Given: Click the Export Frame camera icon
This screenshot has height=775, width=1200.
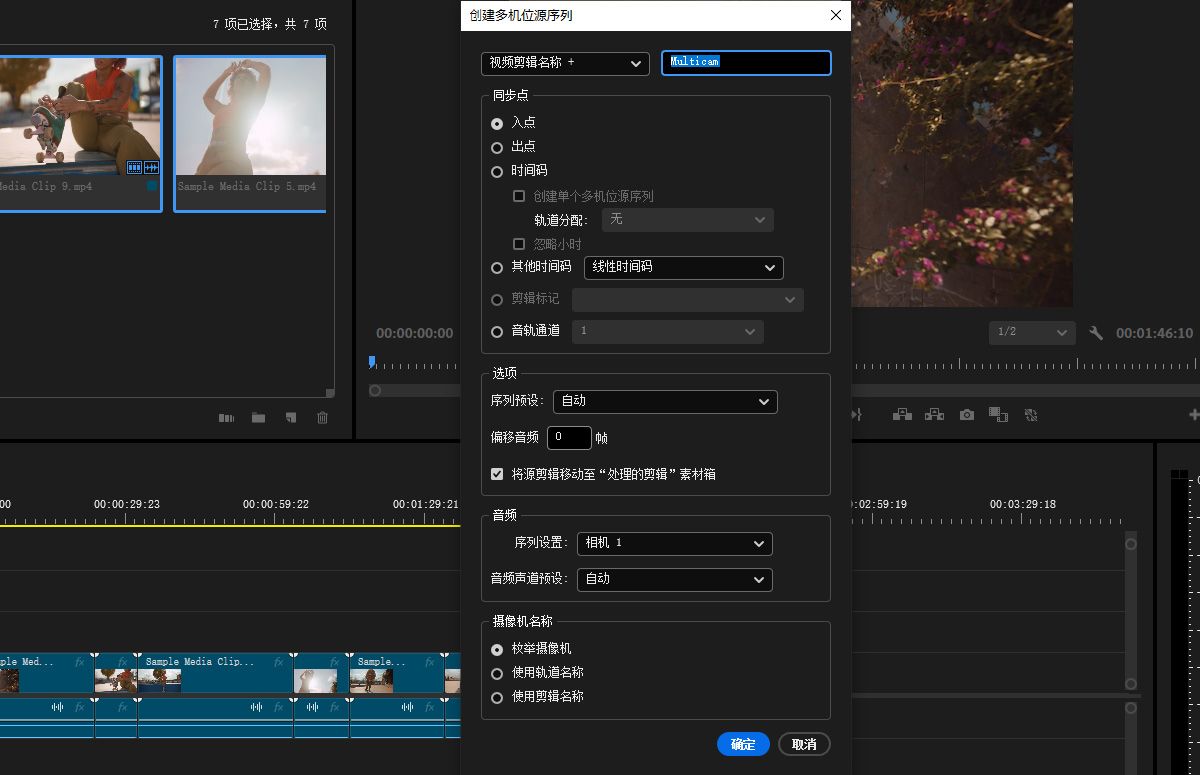Looking at the screenshot, I should [x=966, y=415].
